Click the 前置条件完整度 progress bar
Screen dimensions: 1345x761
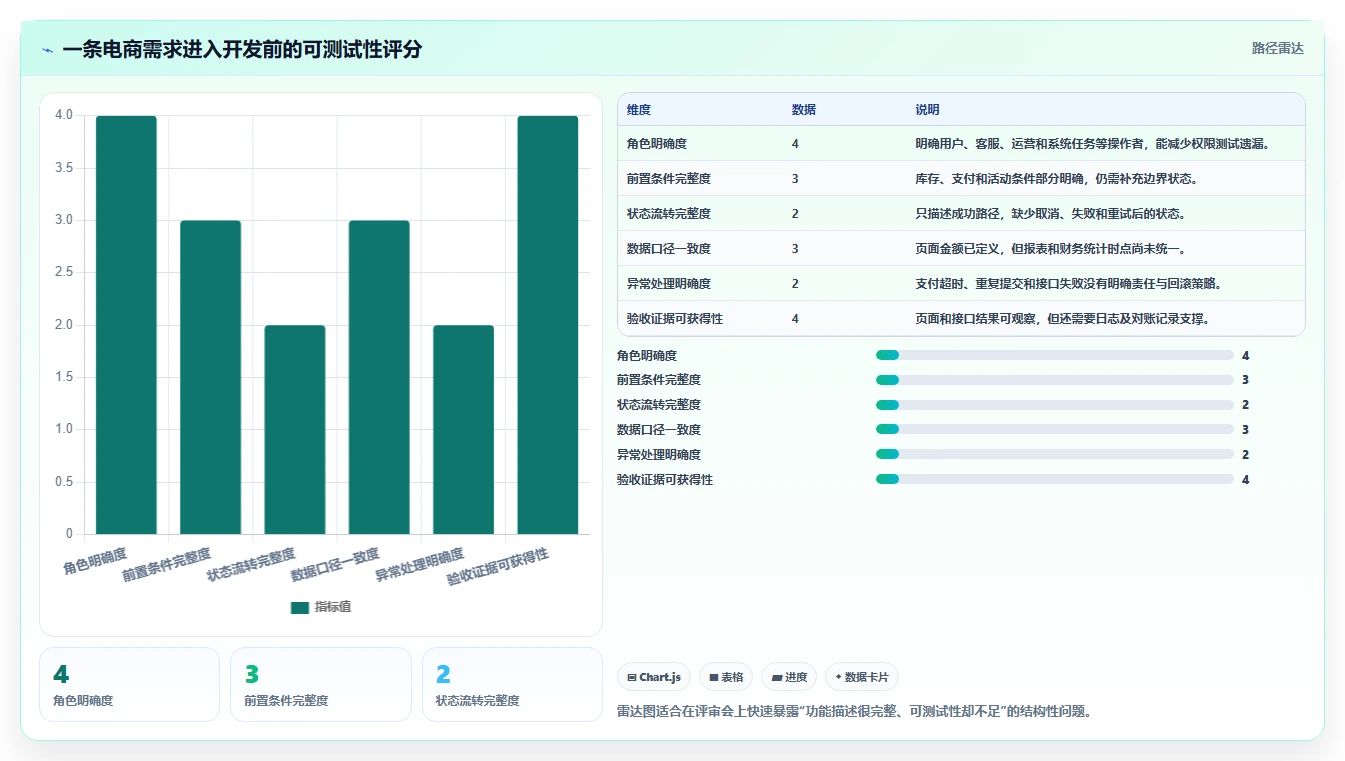point(1054,380)
